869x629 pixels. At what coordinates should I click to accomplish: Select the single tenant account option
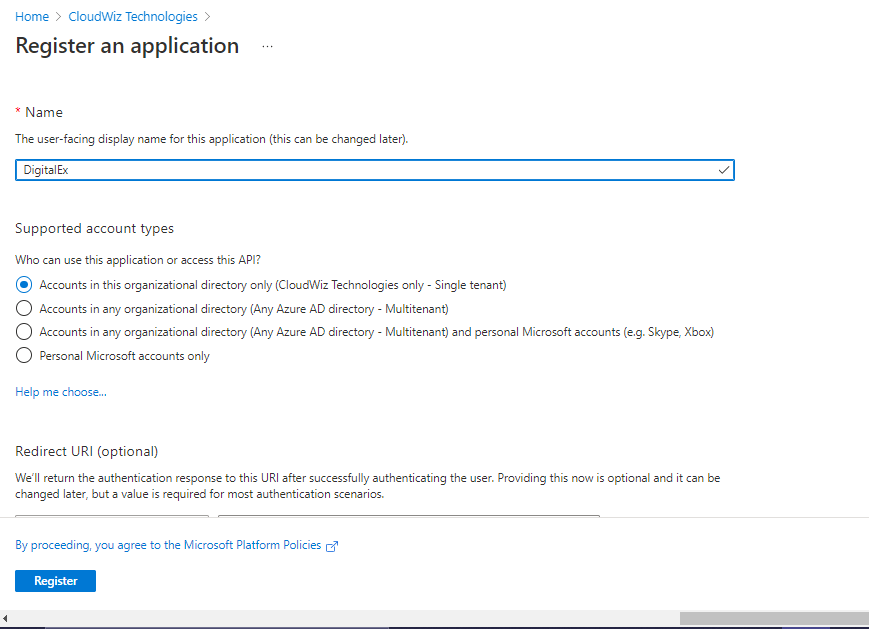(x=24, y=285)
